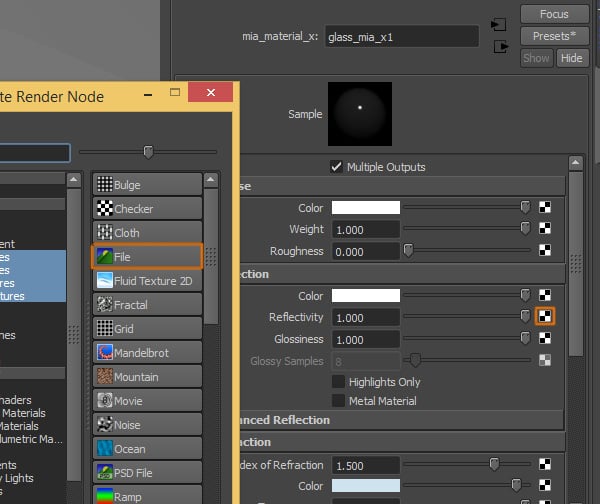The image size is (600, 504).
Task: Click the output connection arrow icon
Action: (x=499, y=46)
